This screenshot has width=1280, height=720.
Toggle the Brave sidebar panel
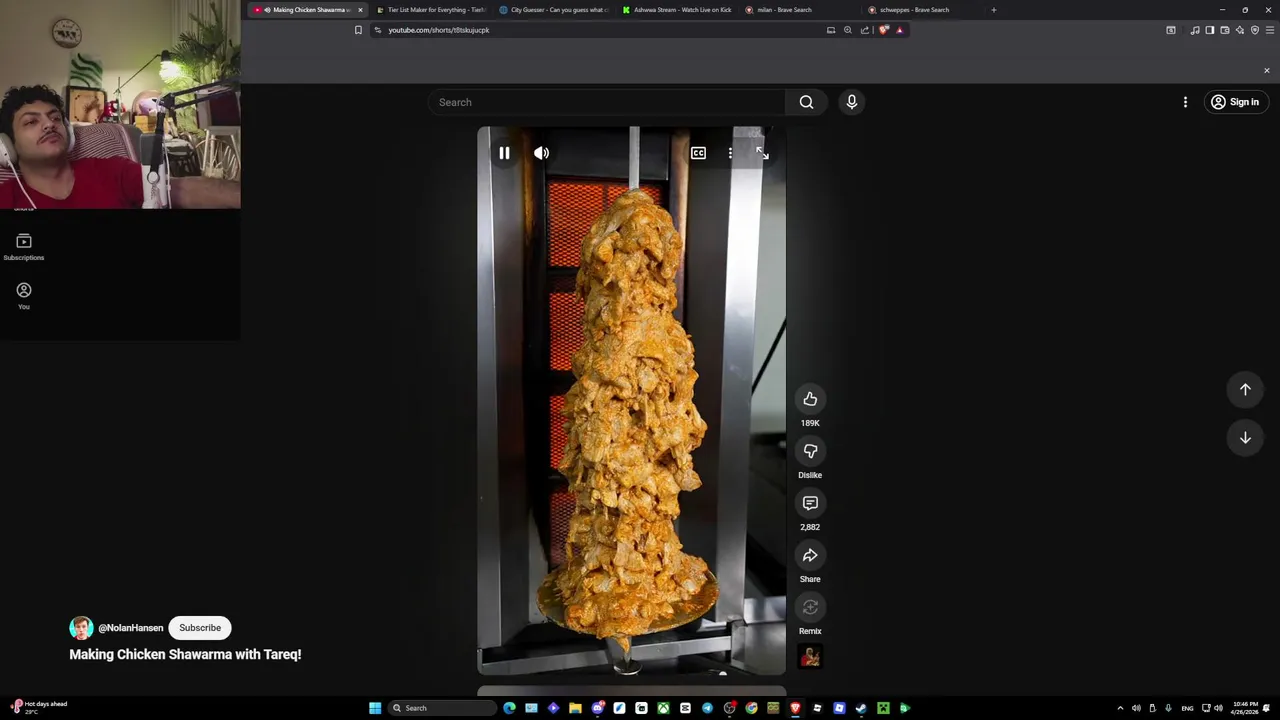[1210, 30]
